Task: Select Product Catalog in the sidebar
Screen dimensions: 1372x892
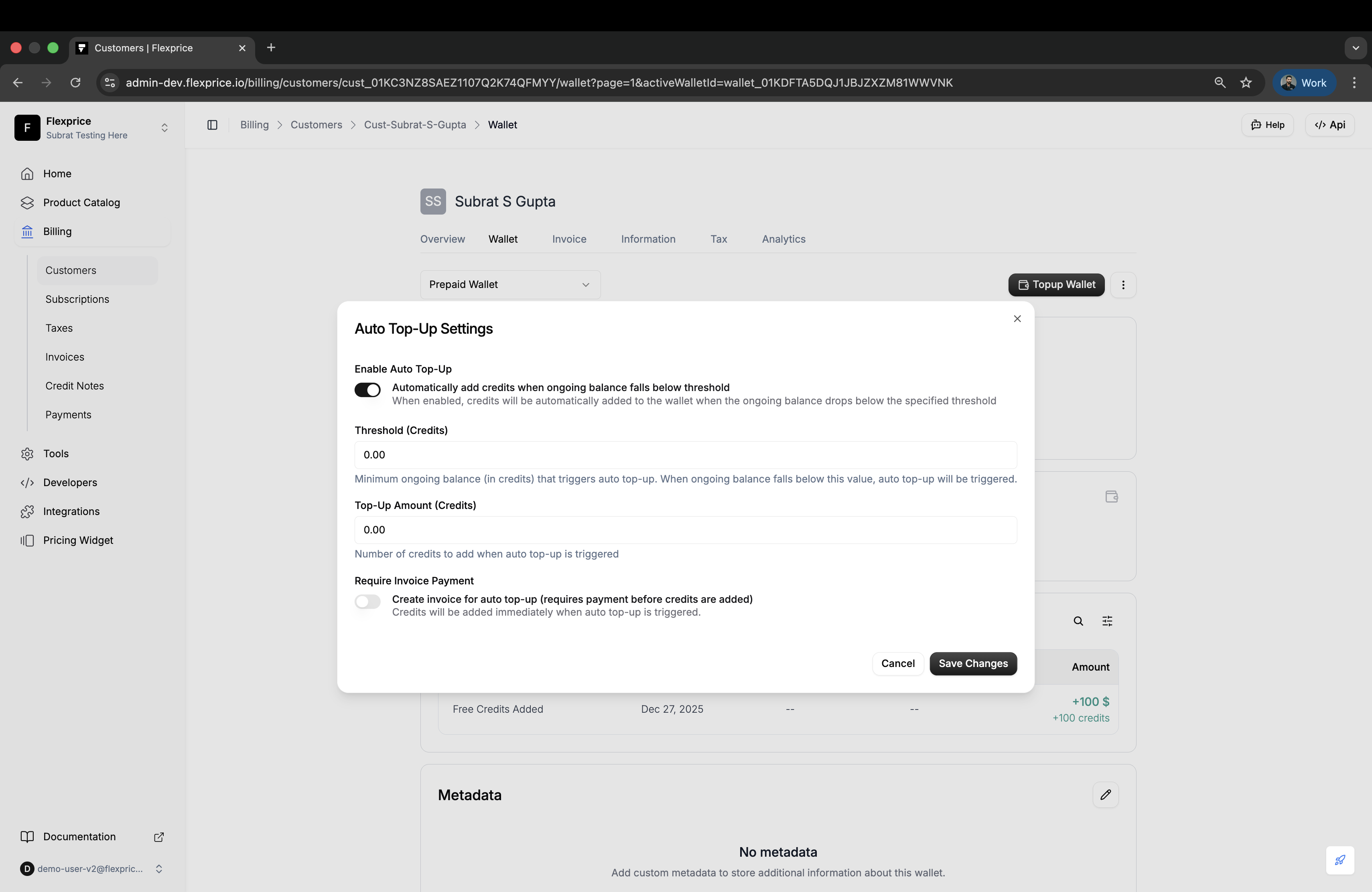Action: coord(82,202)
